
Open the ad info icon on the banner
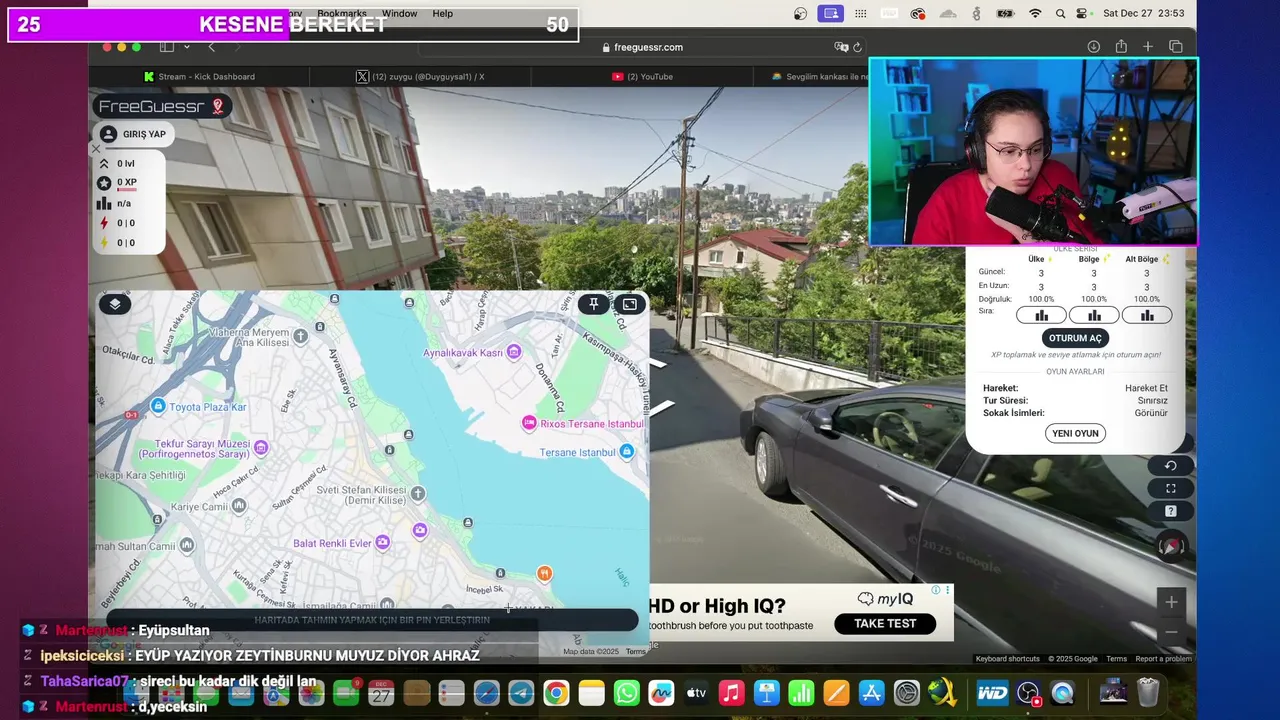[x=936, y=590]
